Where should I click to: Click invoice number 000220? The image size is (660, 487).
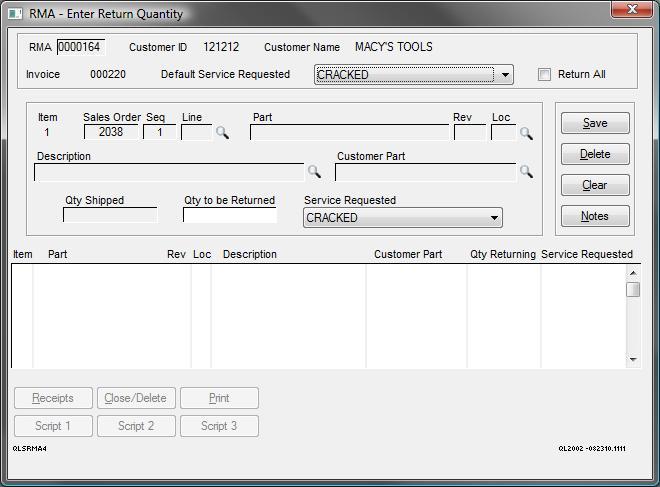point(108,74)
